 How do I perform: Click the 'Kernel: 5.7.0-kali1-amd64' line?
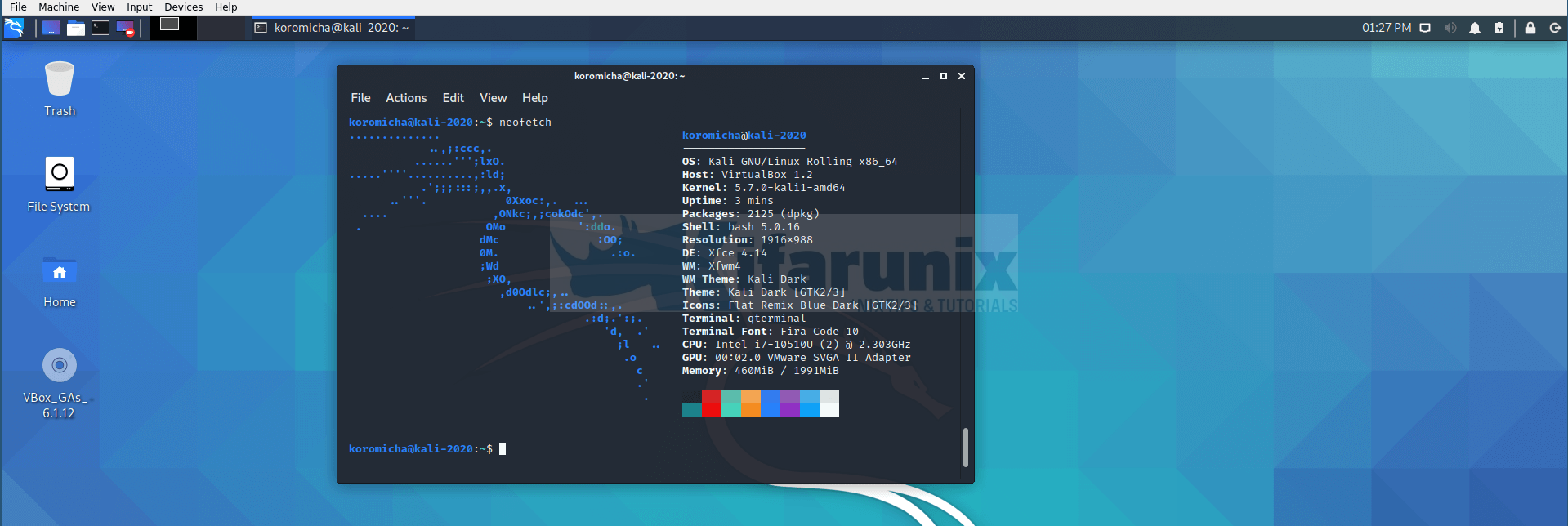coord(764,188)
